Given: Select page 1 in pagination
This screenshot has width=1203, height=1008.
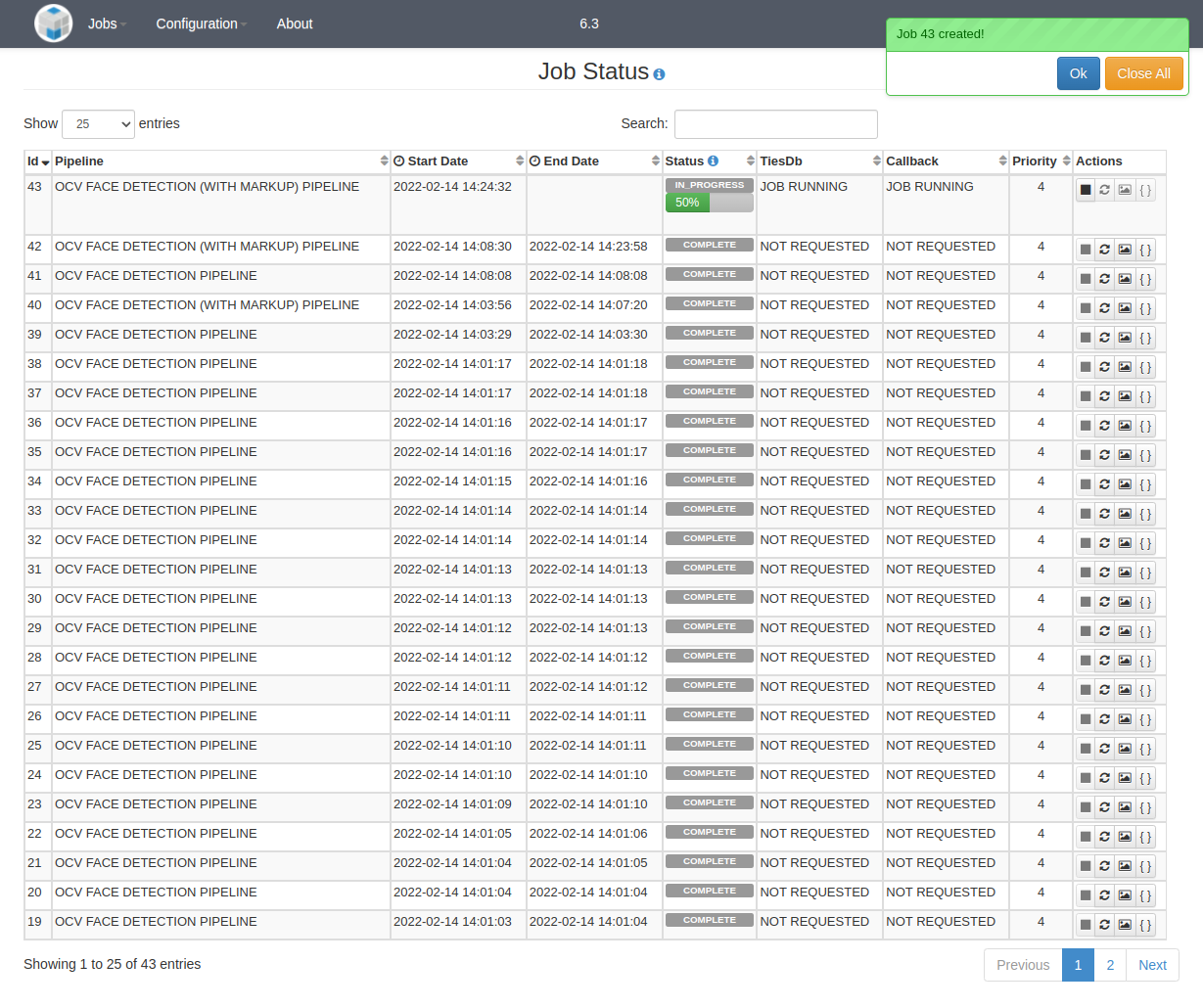Looking at the screenshot, I should 1078,965.
